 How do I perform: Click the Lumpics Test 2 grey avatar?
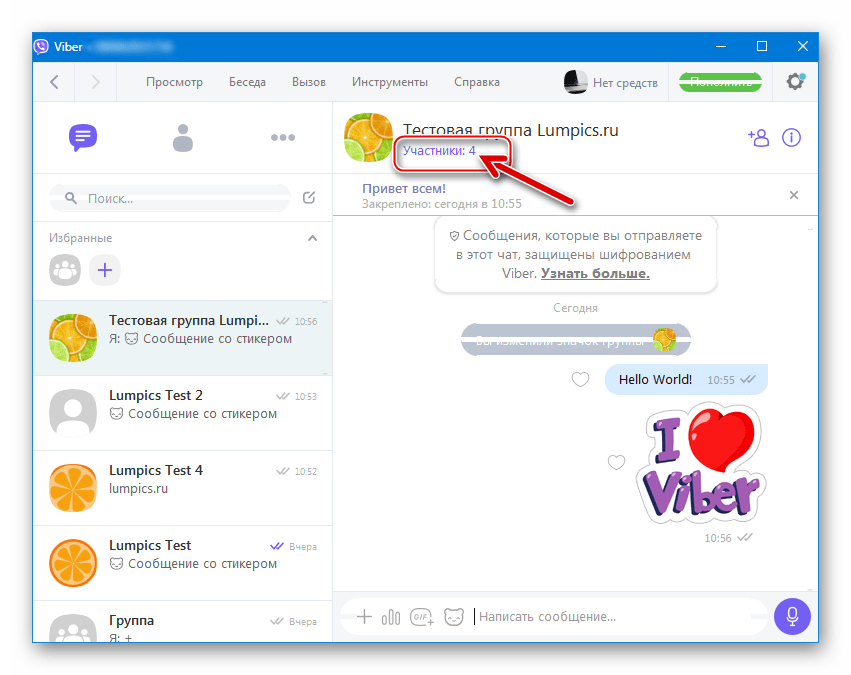click(73, 413)
